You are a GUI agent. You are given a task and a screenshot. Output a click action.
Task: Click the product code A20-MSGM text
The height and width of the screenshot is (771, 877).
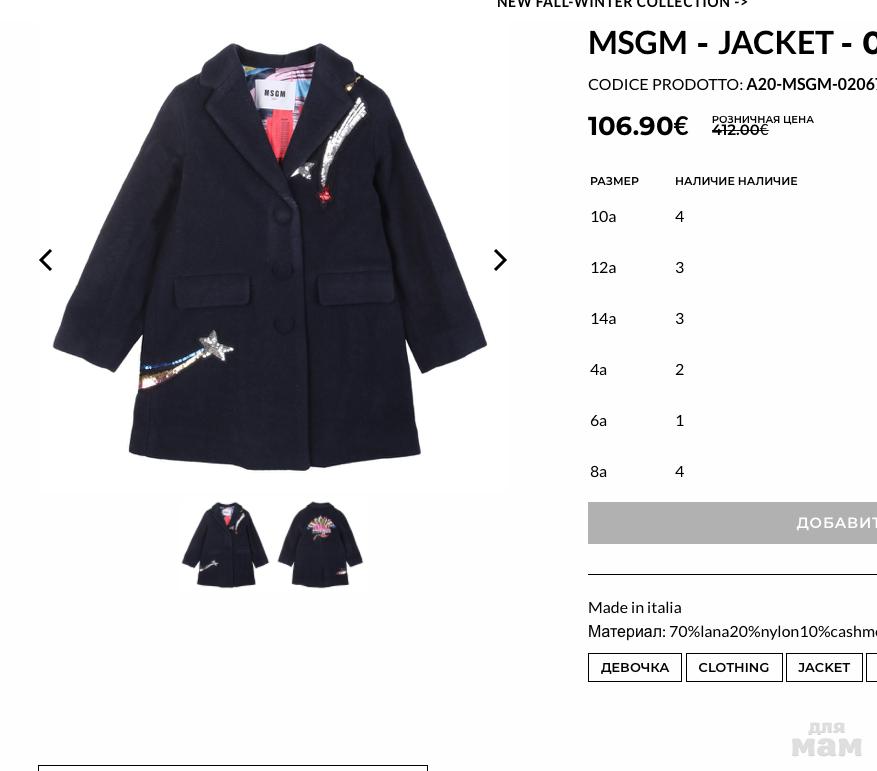(x=811, y=84)
